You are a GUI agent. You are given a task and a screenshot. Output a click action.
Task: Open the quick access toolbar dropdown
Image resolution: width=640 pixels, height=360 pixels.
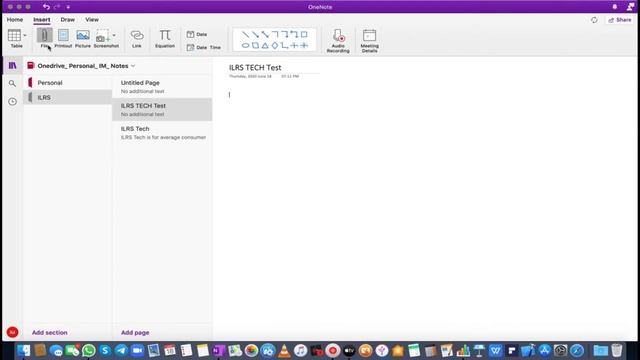[68, 7]
